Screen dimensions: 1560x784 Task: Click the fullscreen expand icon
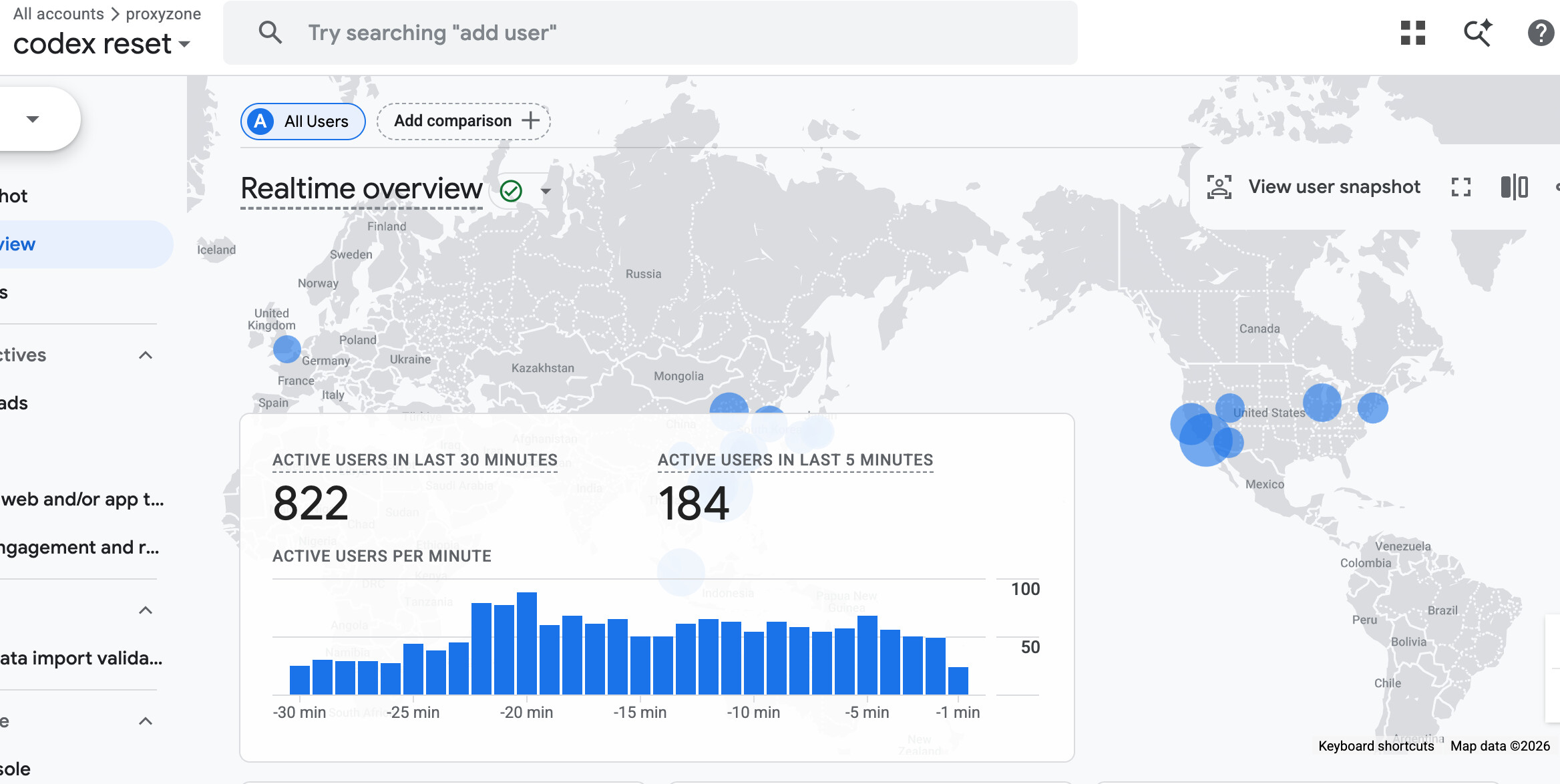click(1461, 187)
